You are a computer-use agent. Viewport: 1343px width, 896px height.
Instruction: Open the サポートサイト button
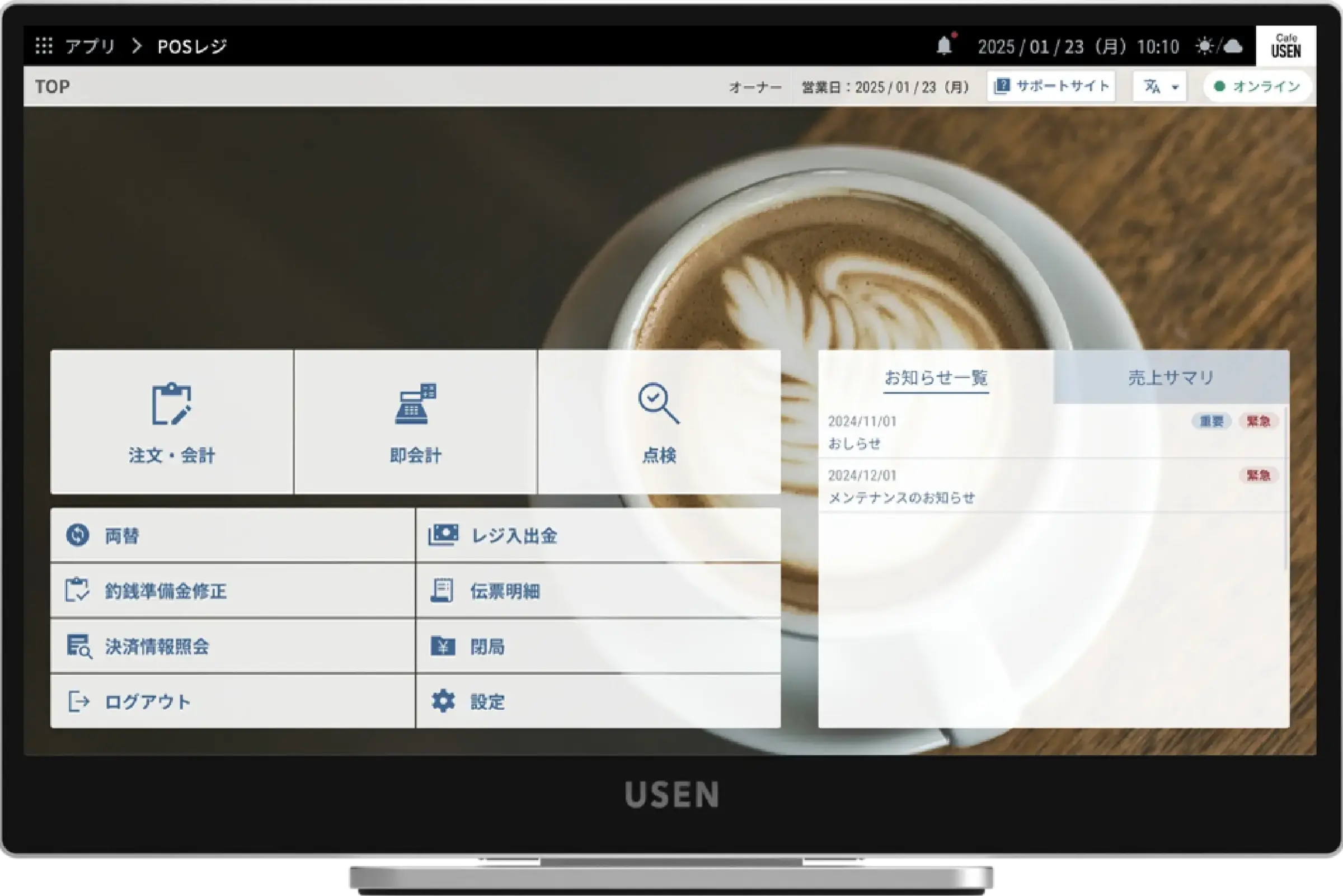(1051, 86)
